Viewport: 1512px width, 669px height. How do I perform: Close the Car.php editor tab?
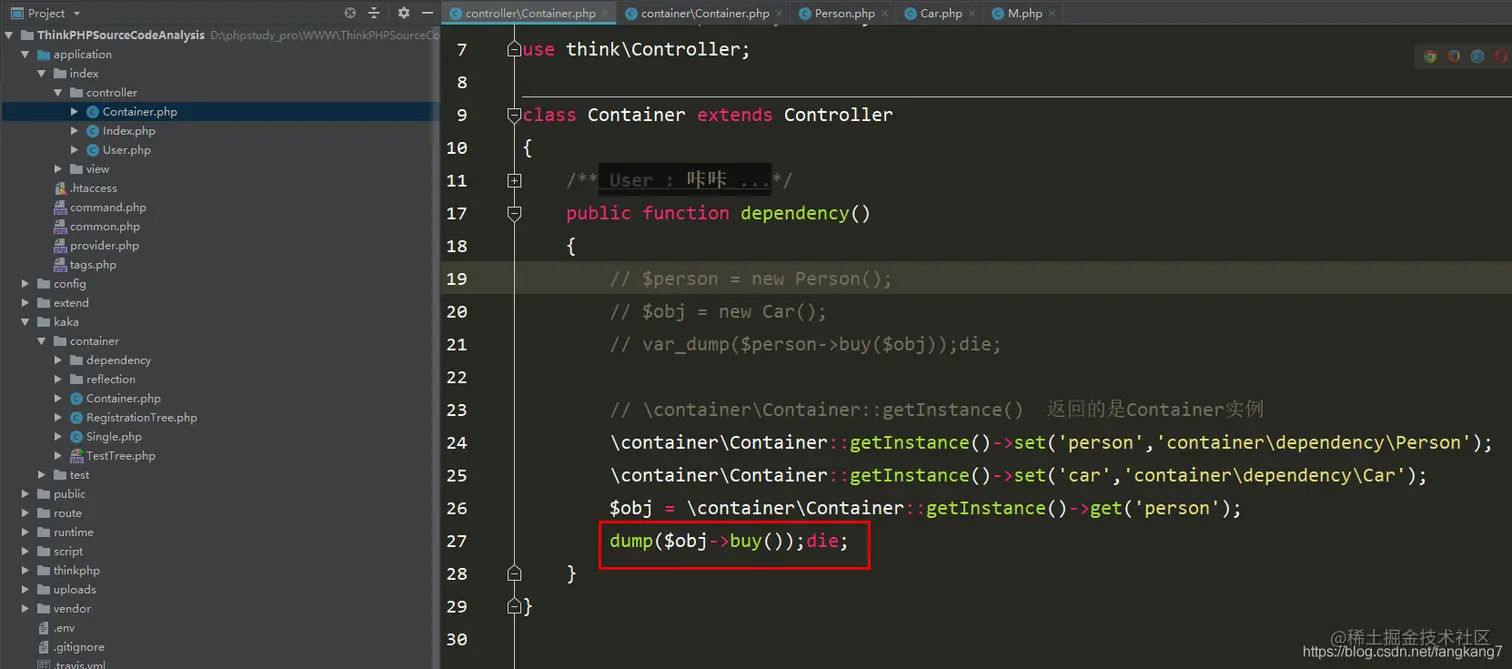click(x=972, y=13)
